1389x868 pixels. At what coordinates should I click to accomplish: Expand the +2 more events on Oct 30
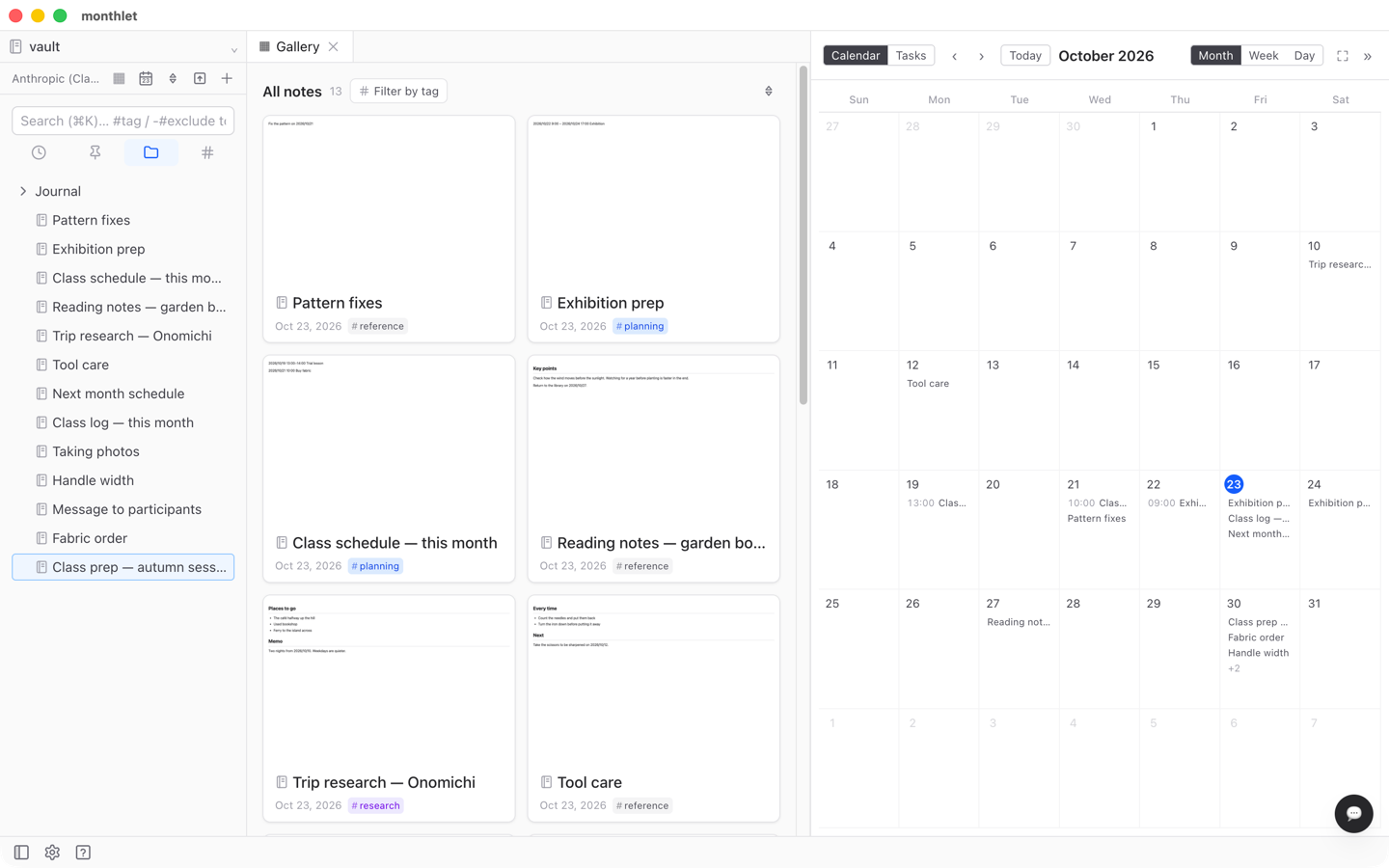coord(1234,668)
